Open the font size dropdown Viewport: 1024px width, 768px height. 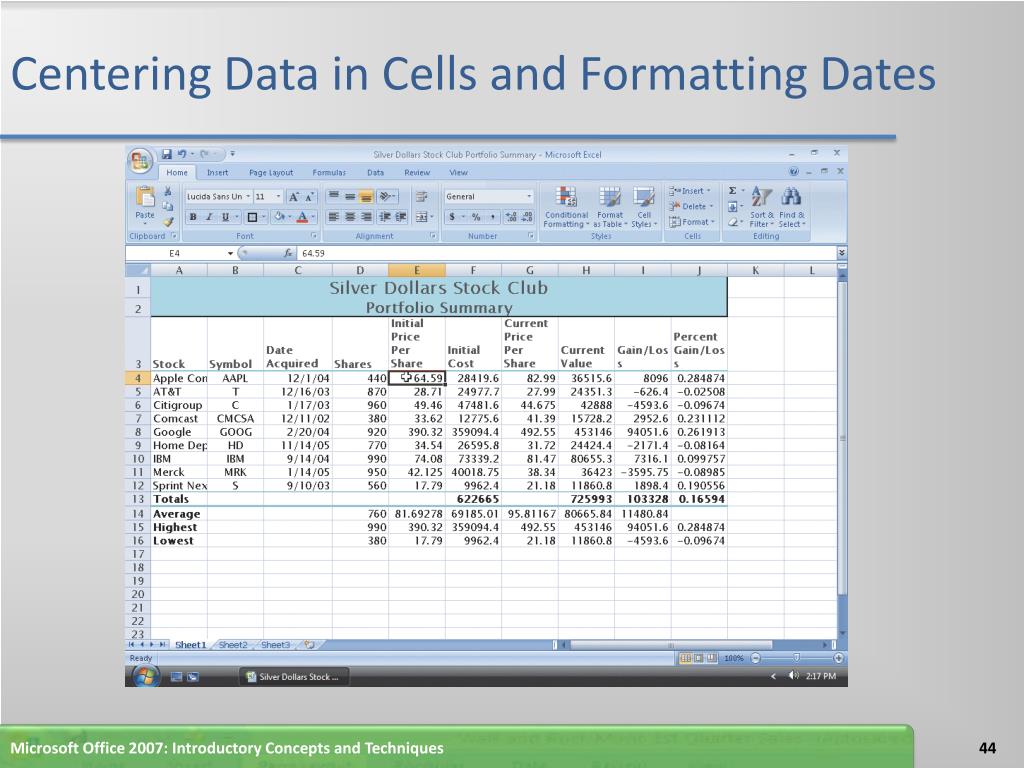[x=278, y=197]
